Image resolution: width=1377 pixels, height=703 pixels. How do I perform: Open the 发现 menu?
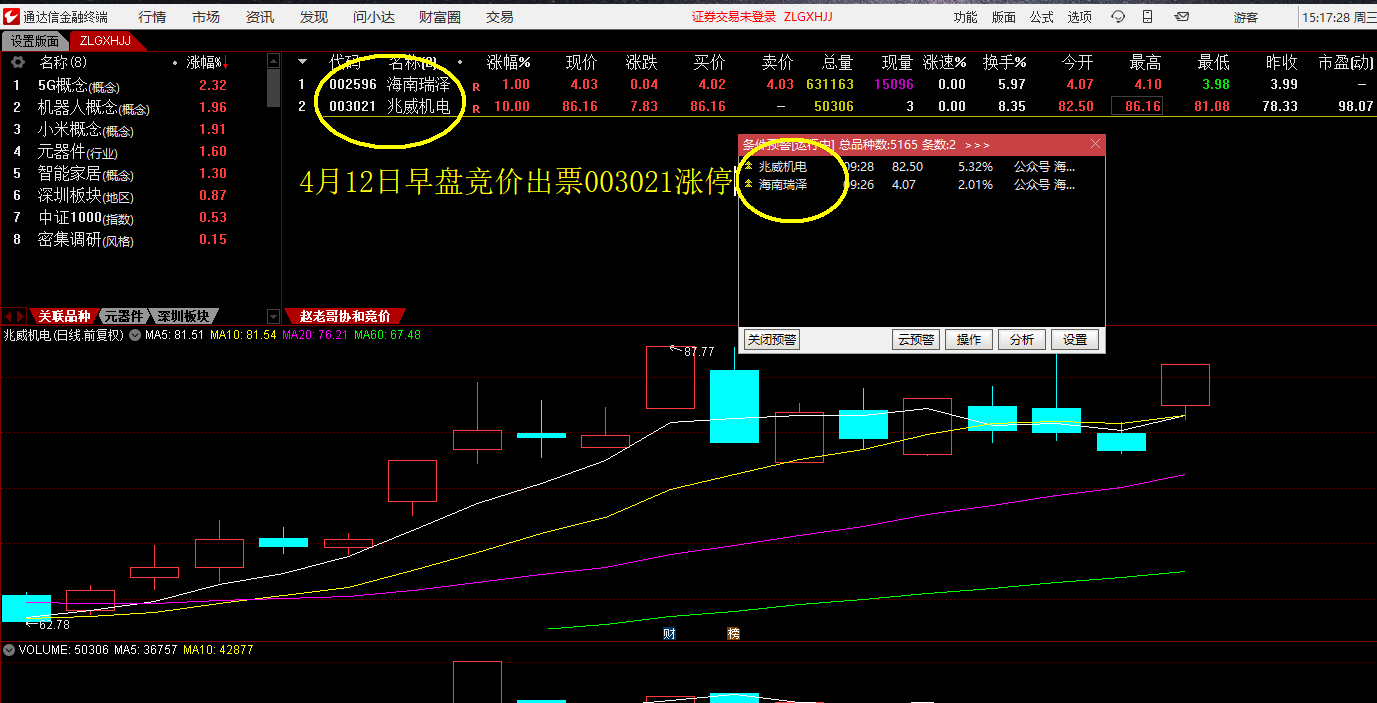click(313, 17)
